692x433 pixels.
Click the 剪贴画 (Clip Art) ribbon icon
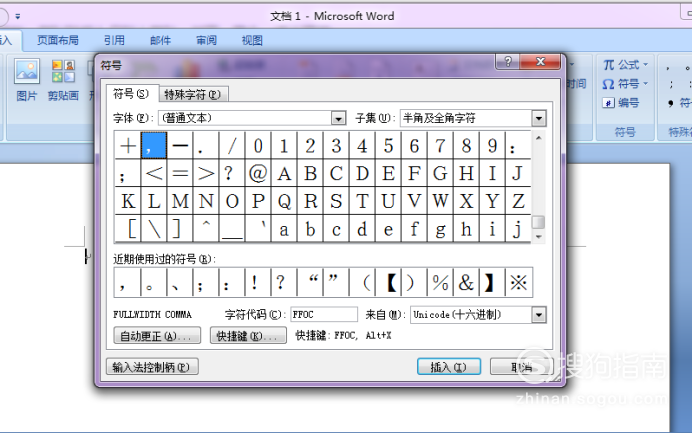(x=63, y=80)
